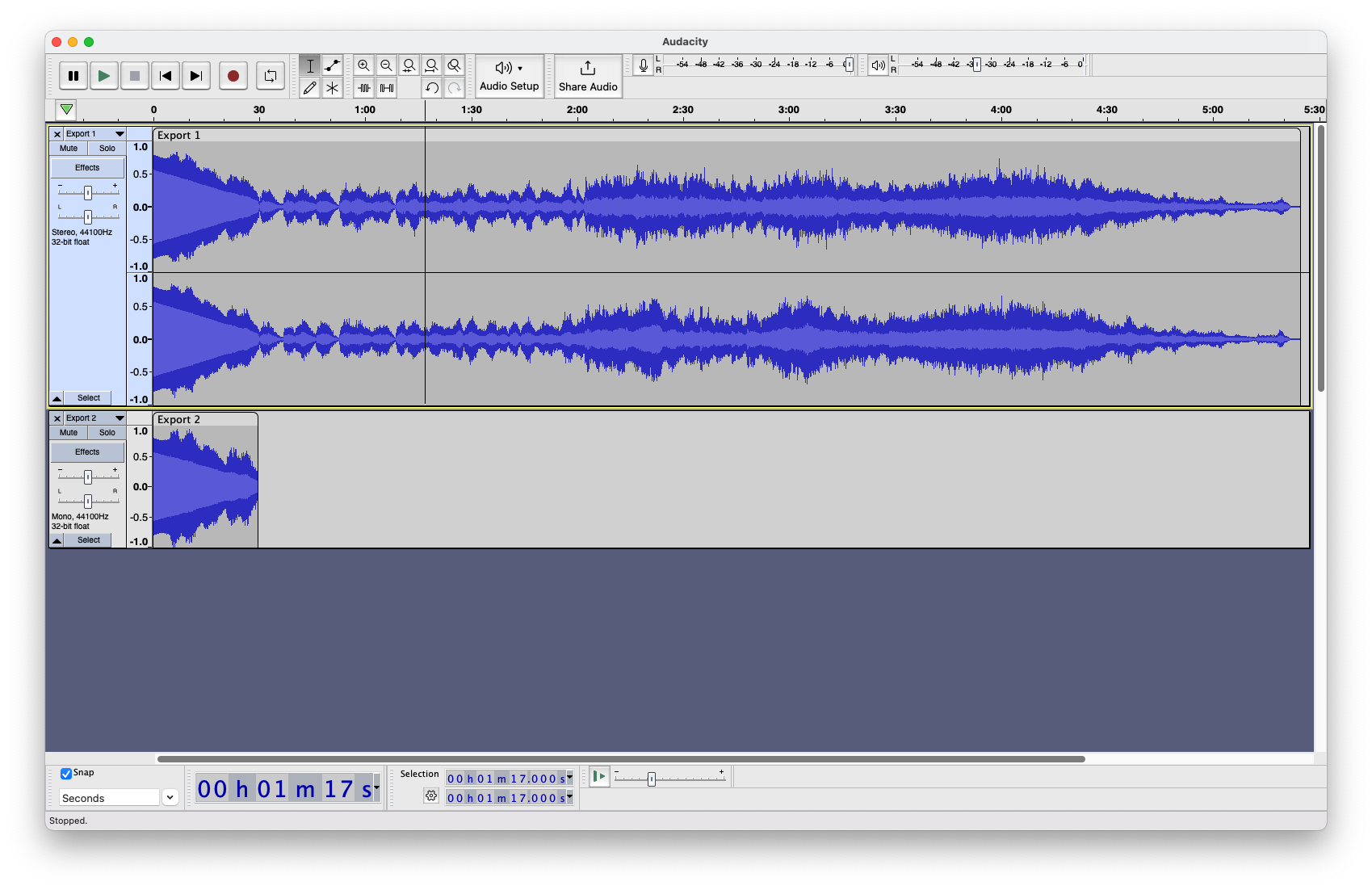Viewport: 1372px width, 890px height.
Task: Silence the selected audio
Action: tap(387, 89)
